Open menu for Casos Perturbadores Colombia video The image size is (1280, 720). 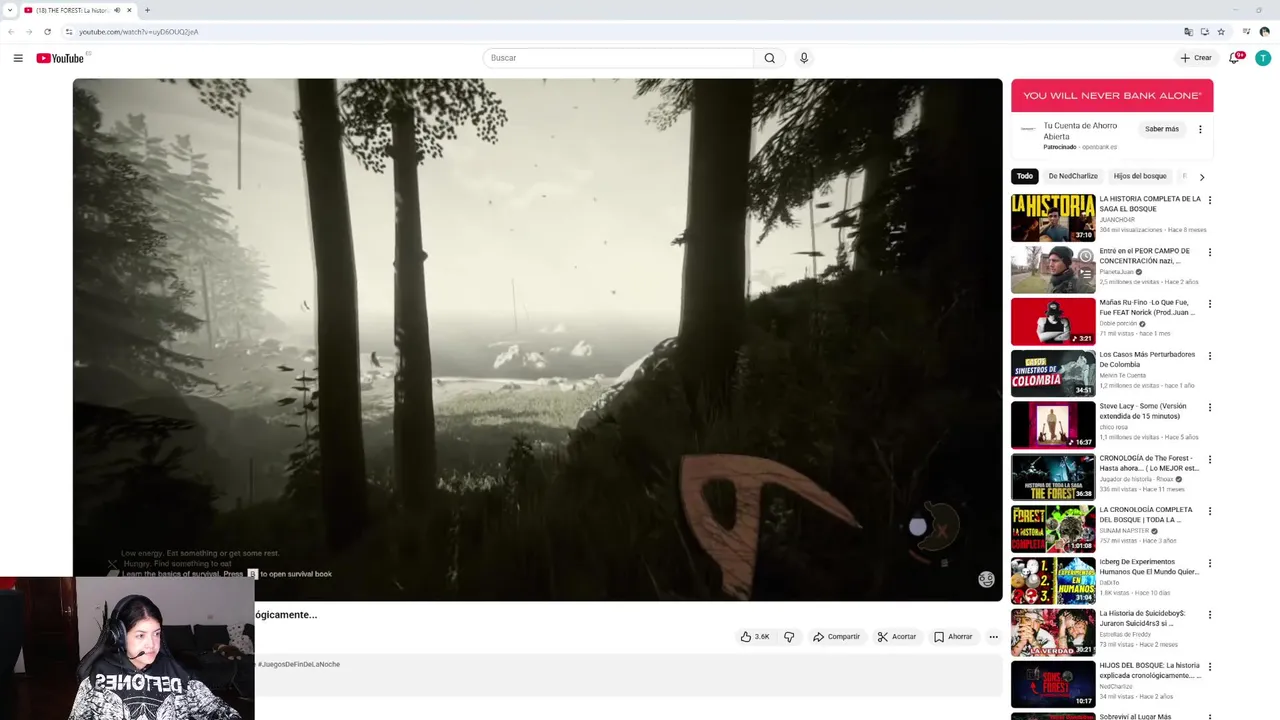[1210, 356]
